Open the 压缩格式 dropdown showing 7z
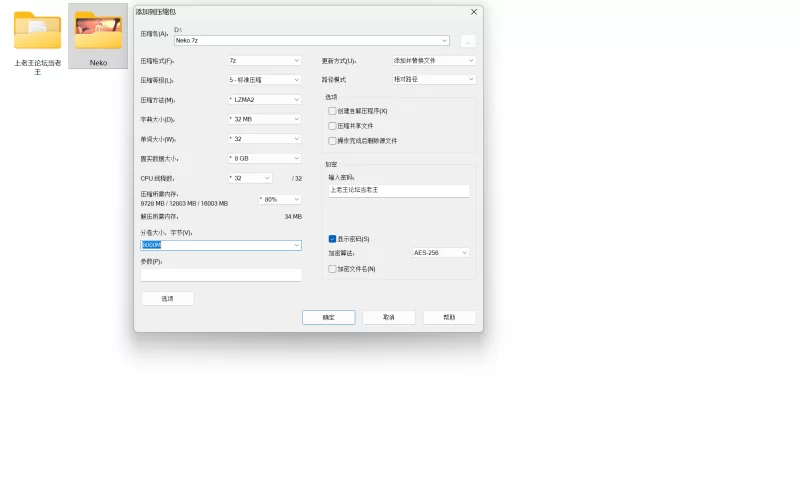The height and width of the screenshot is (483, 800). (264, 61)
